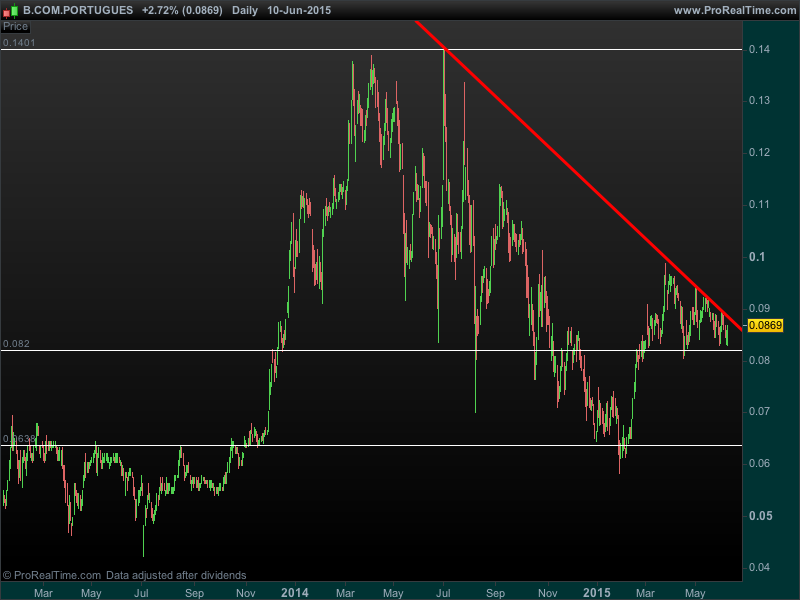Viewport: 800px width, 600px height.
Task: Click the 2015 year marker on time axis
Action: [x=596, y=593]
